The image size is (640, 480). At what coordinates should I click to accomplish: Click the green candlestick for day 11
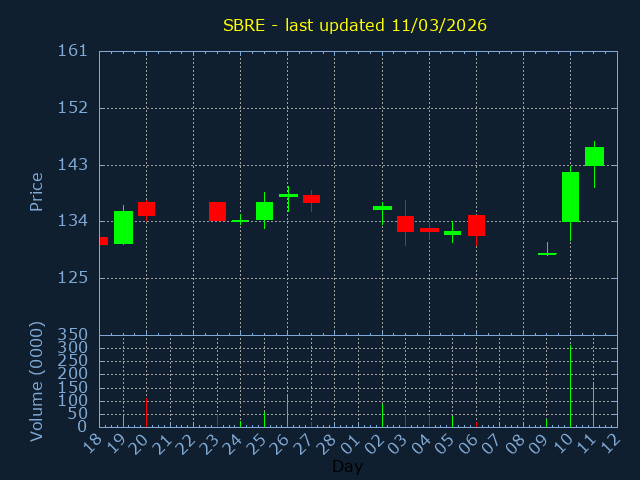point(594,156)
